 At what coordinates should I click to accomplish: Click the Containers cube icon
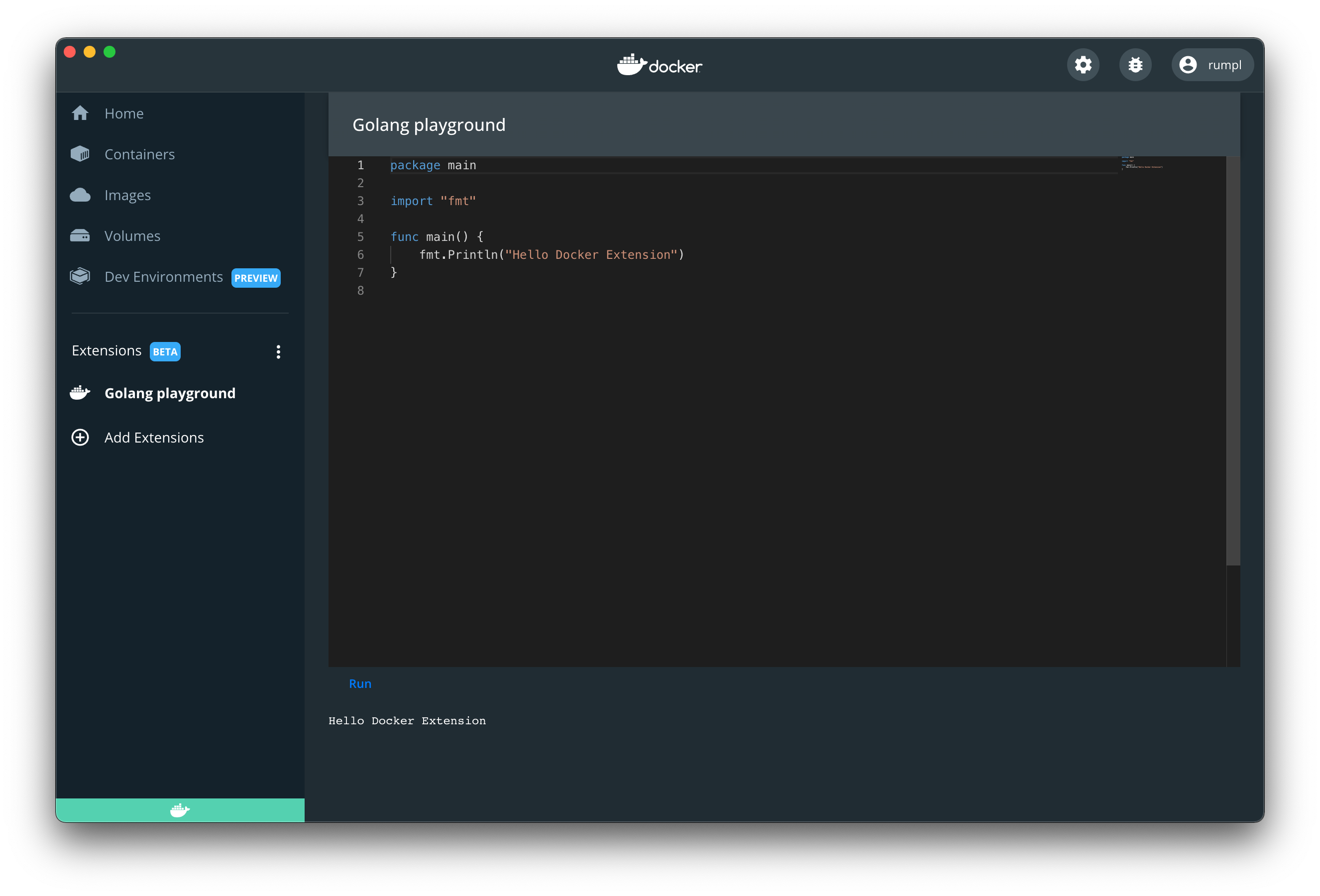[x=80, y=154]
